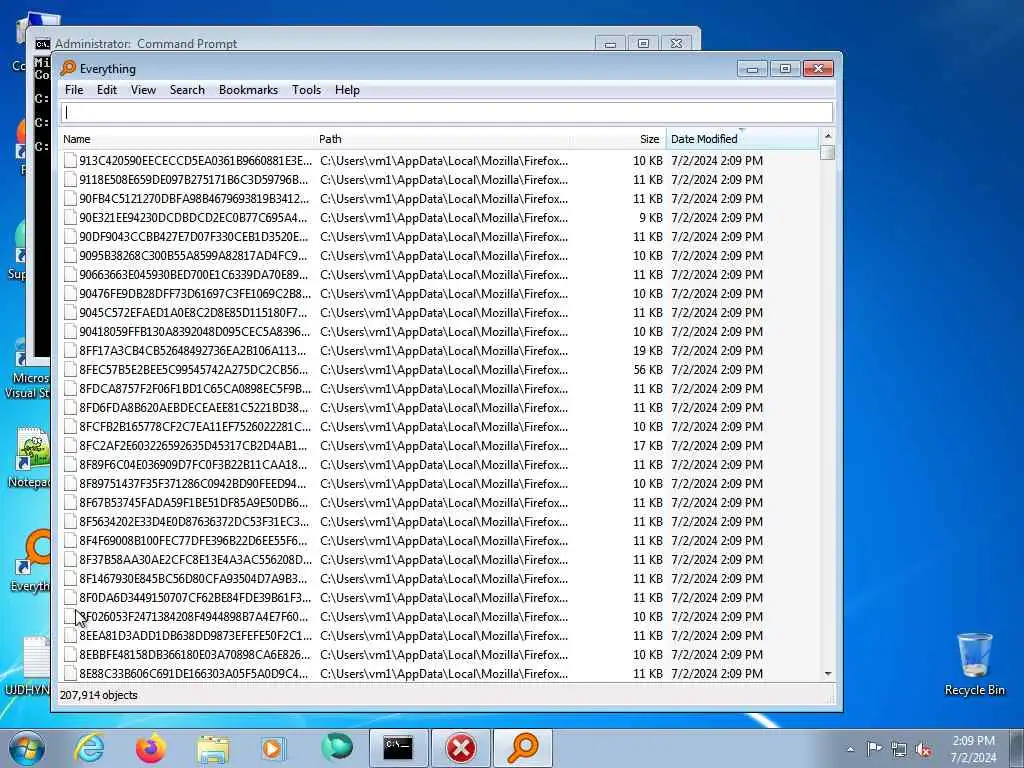
Task: Open the Edit menu
Action: click(106, 90)
